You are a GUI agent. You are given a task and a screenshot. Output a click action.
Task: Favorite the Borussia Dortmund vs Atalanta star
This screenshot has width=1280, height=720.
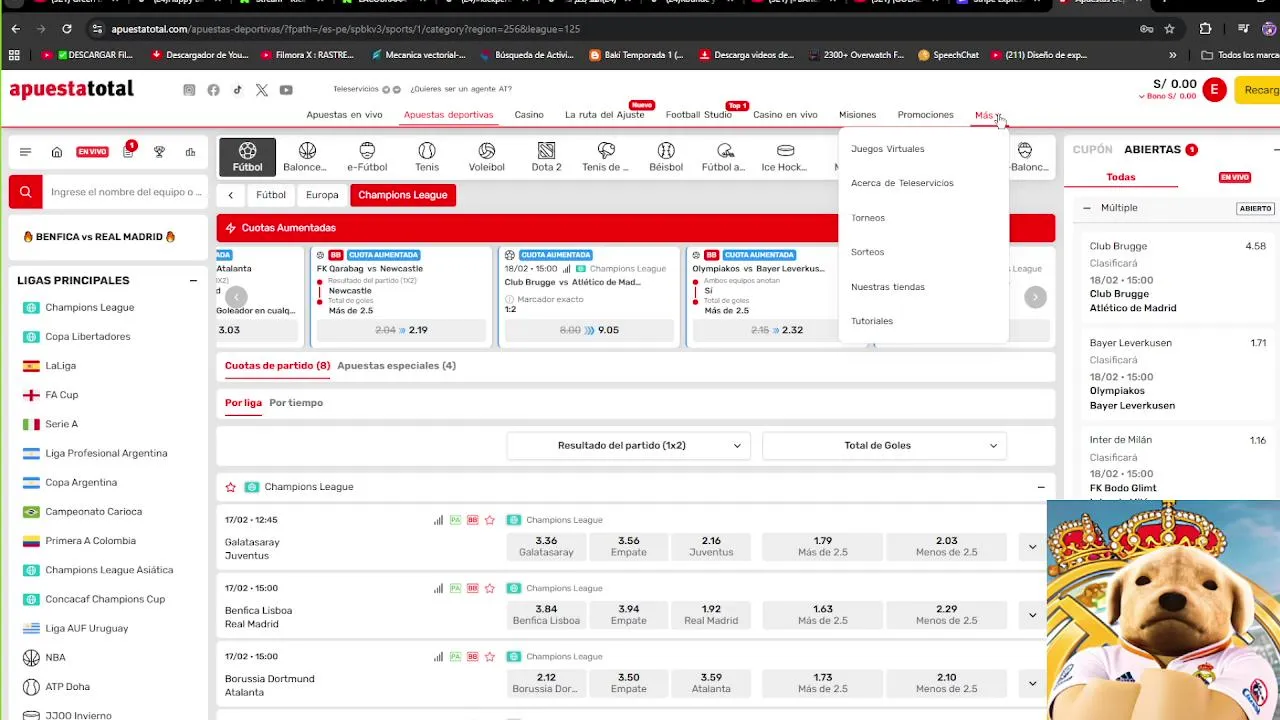(x=490, y=657)
